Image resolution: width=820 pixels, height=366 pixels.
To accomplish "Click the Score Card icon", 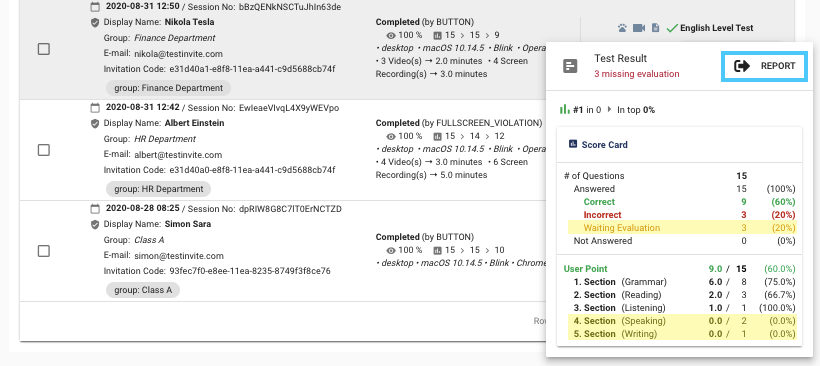I will (x=573, y=144).
